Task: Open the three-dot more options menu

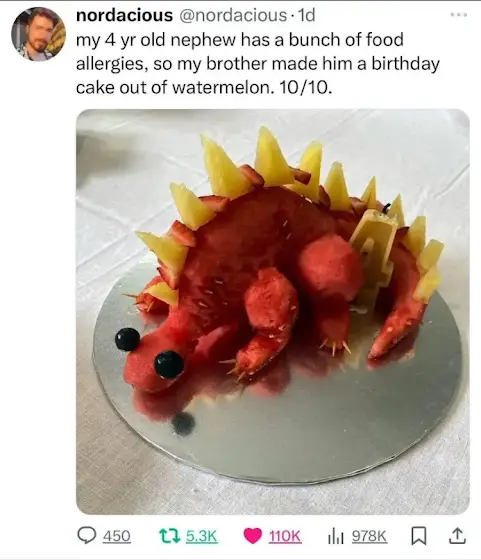Action: tap(459, 15)
